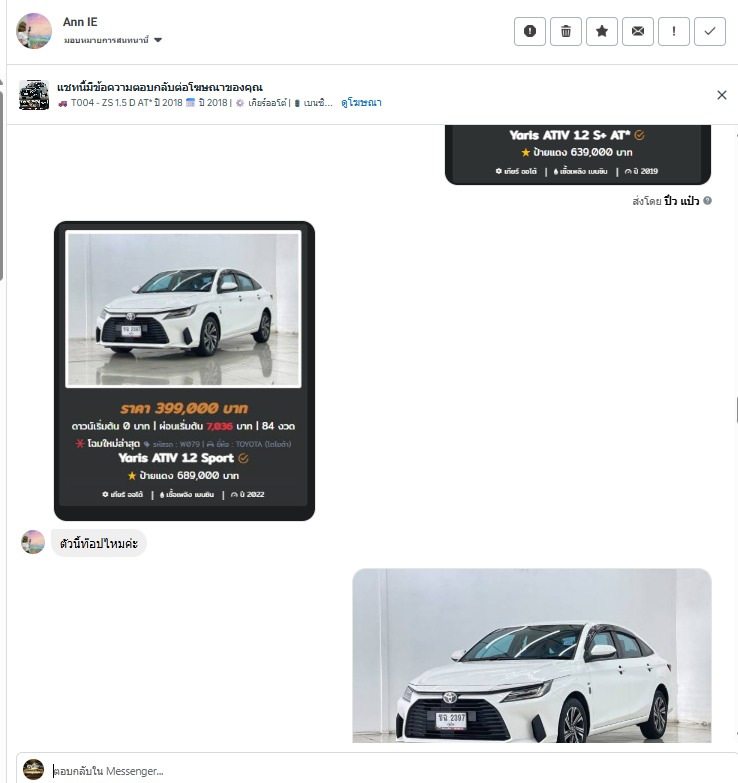Click 'Yaris ATIV 1.2 Sport' model title
Image resolution: width=738 pixels, height=783 pixels.
point(176,458)
